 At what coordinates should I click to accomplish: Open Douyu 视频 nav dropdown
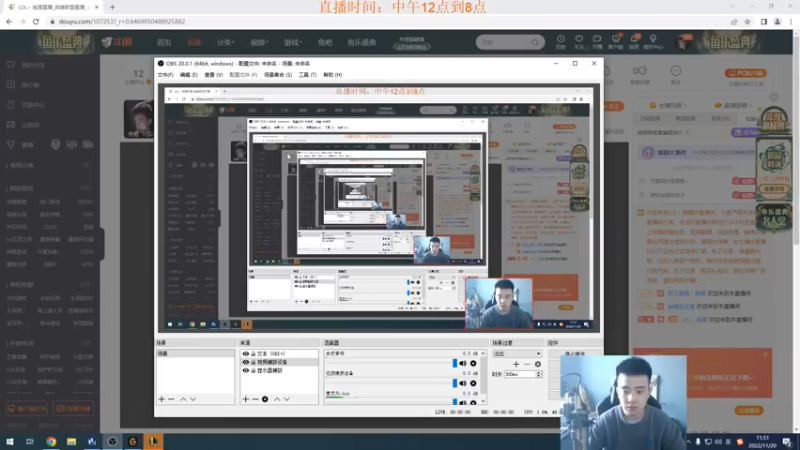tap(259, 42)
